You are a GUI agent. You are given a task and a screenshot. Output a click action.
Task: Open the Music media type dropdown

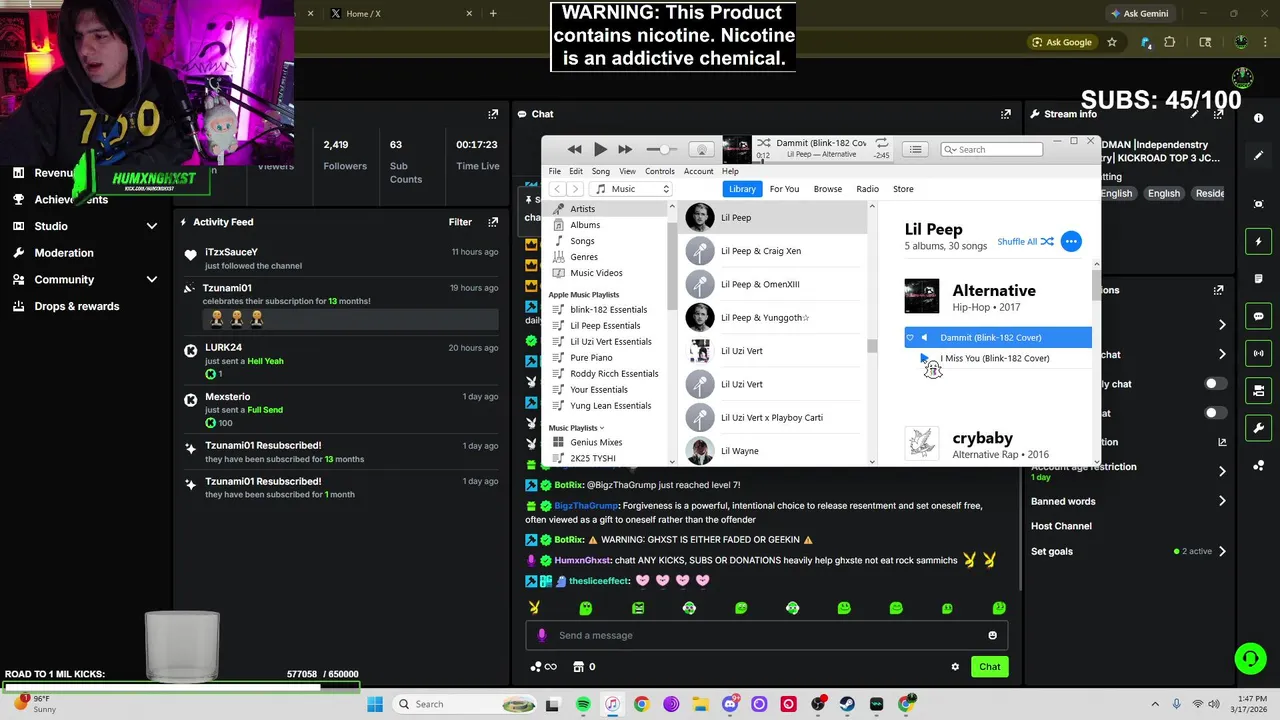[x=632, y=189]
